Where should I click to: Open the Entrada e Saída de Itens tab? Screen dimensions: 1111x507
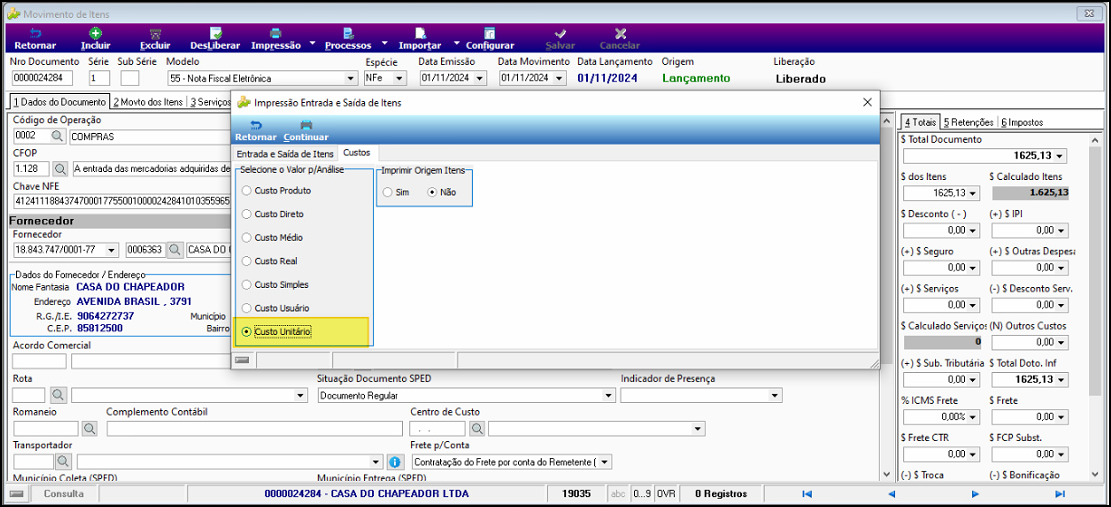pyautogui.click(x=285, y=154)
